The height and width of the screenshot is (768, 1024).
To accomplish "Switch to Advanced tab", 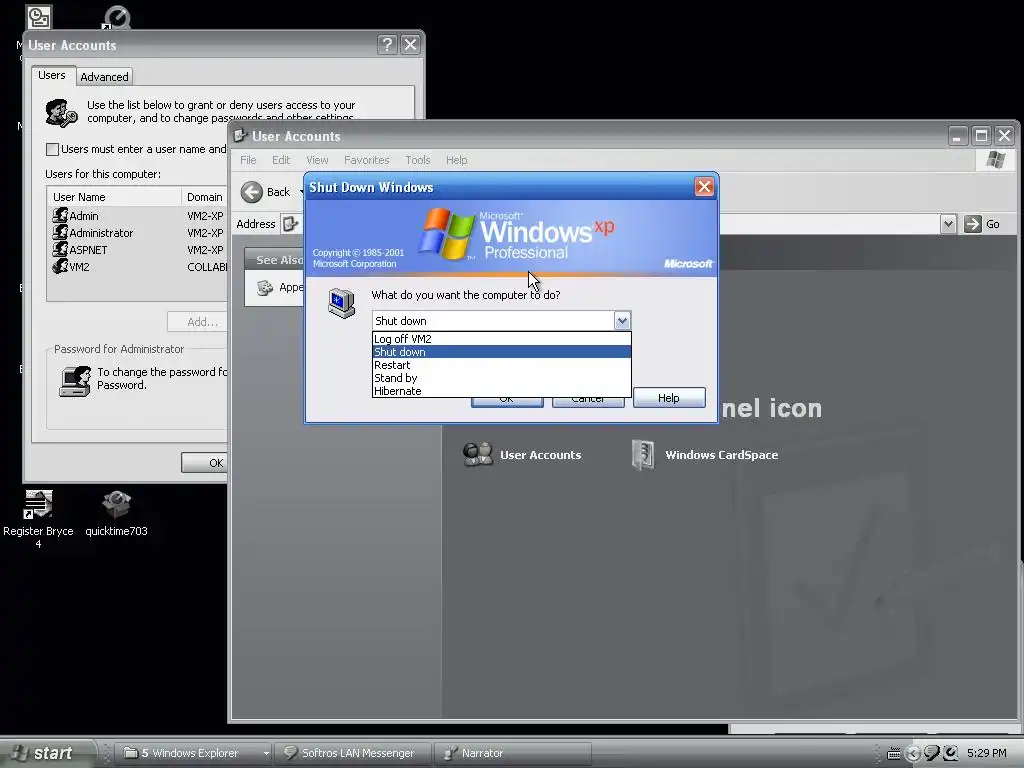I will (104, 77).
